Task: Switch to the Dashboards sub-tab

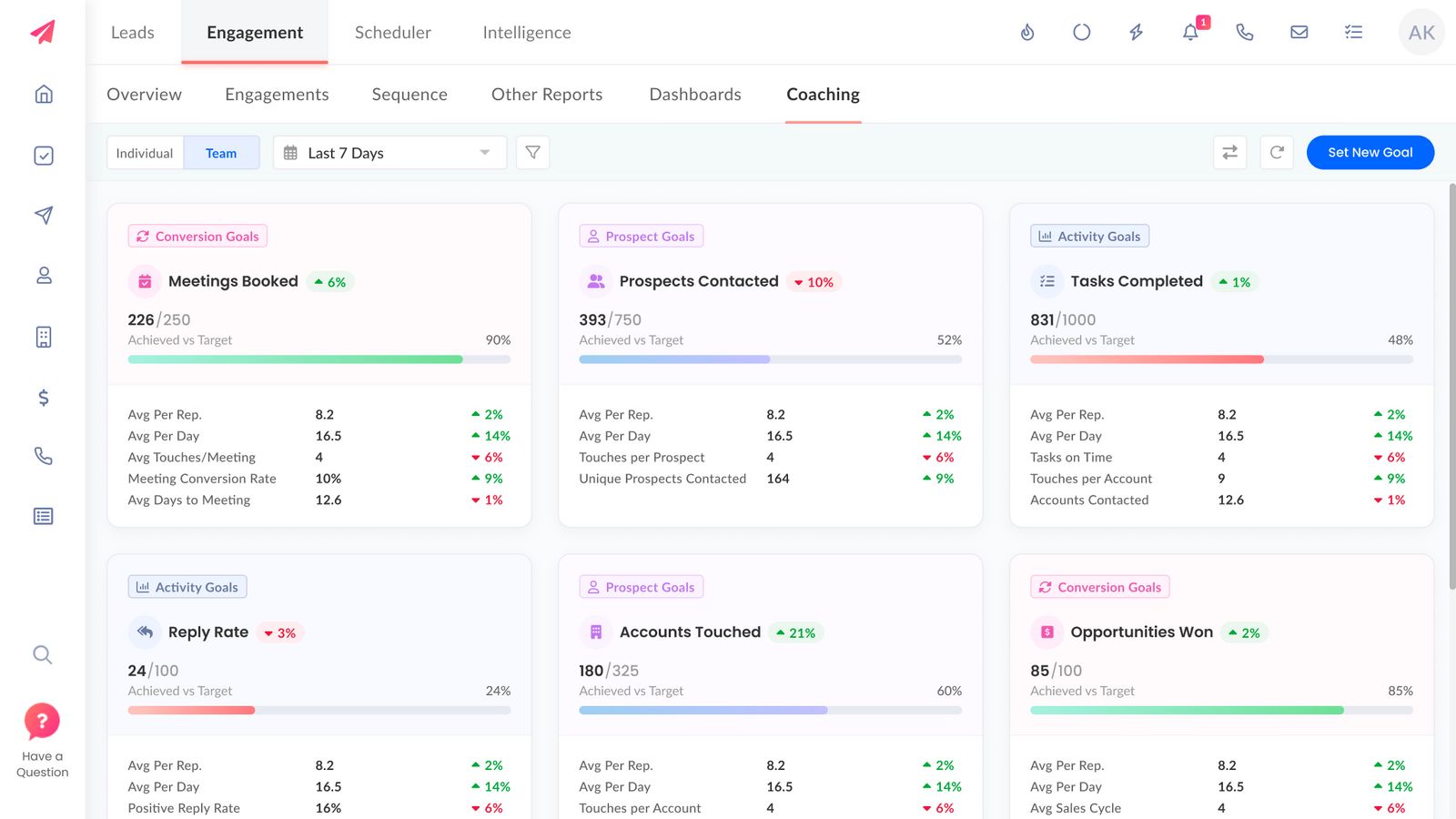Action: pyautogui.click(x=695, y=94)
